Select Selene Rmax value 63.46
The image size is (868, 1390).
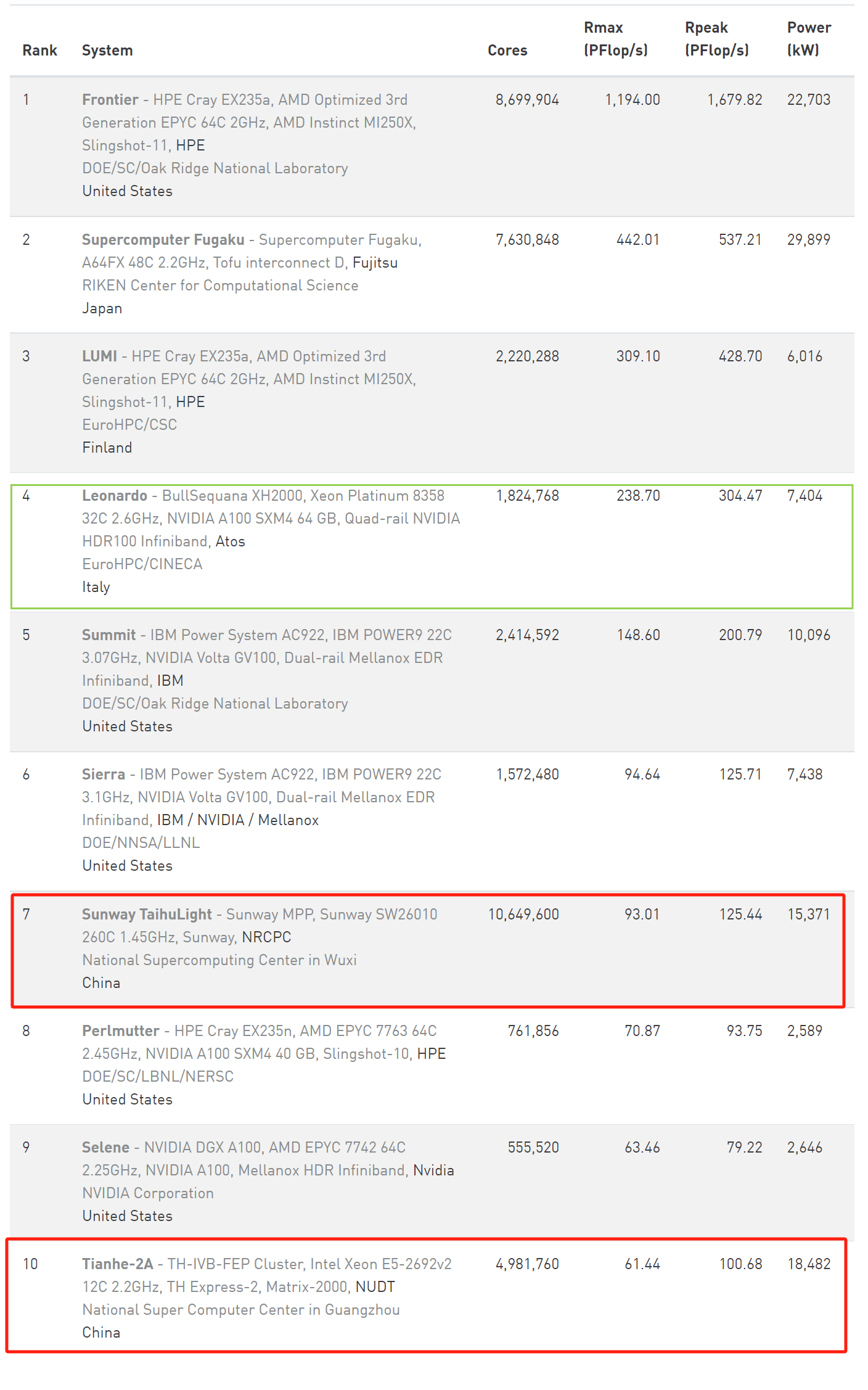pos(642,1147)
